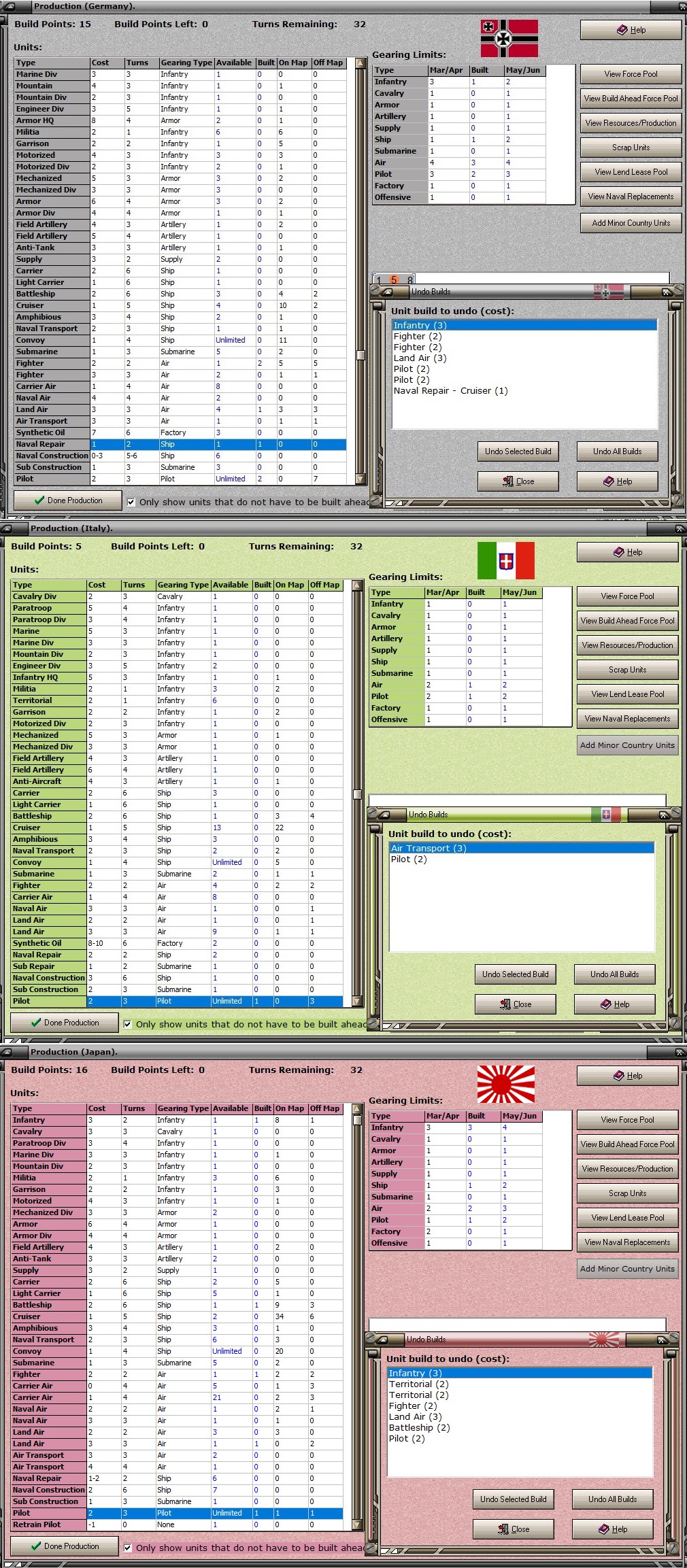
Task: Confirm Done Production for Italy
Action: click(64, 1023)
